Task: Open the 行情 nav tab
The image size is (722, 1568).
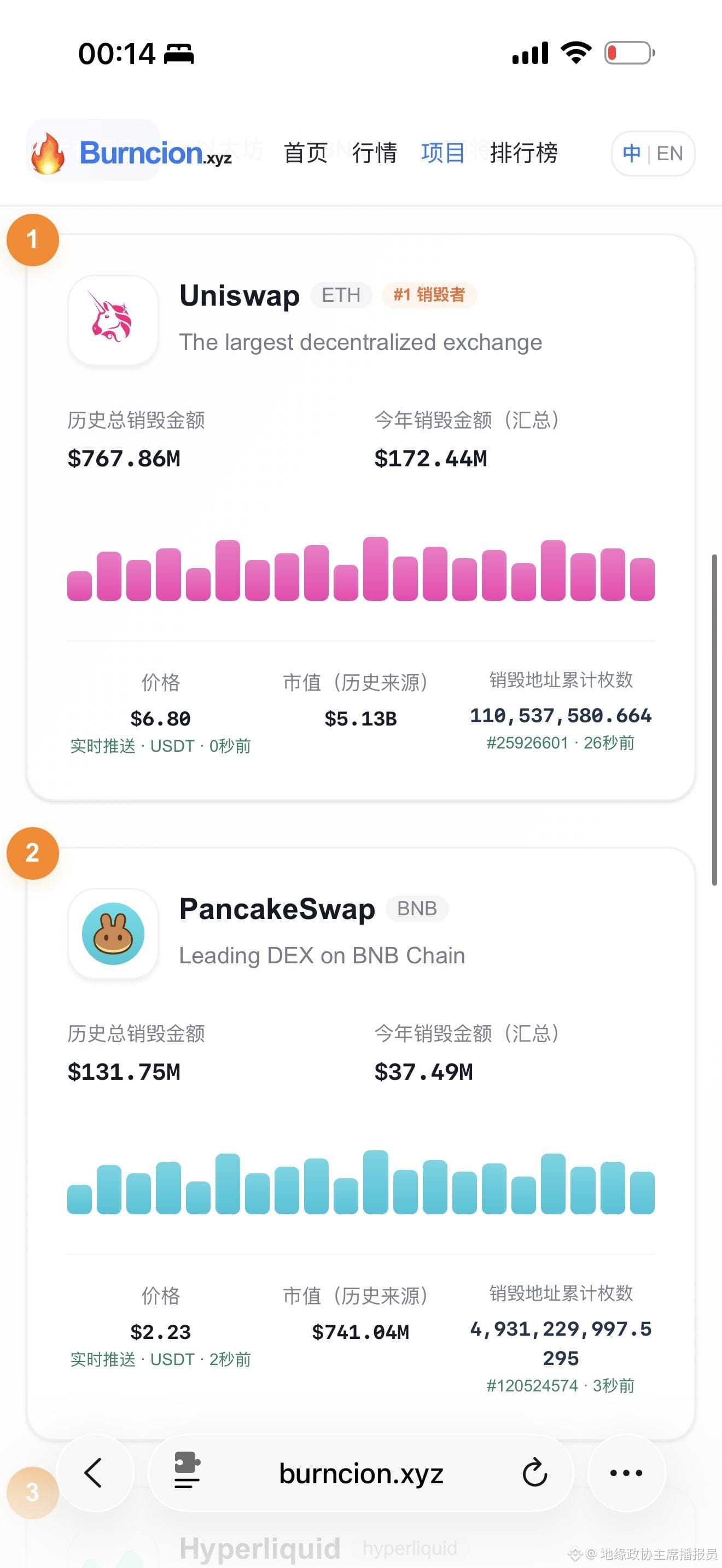Action: [374, 153]
